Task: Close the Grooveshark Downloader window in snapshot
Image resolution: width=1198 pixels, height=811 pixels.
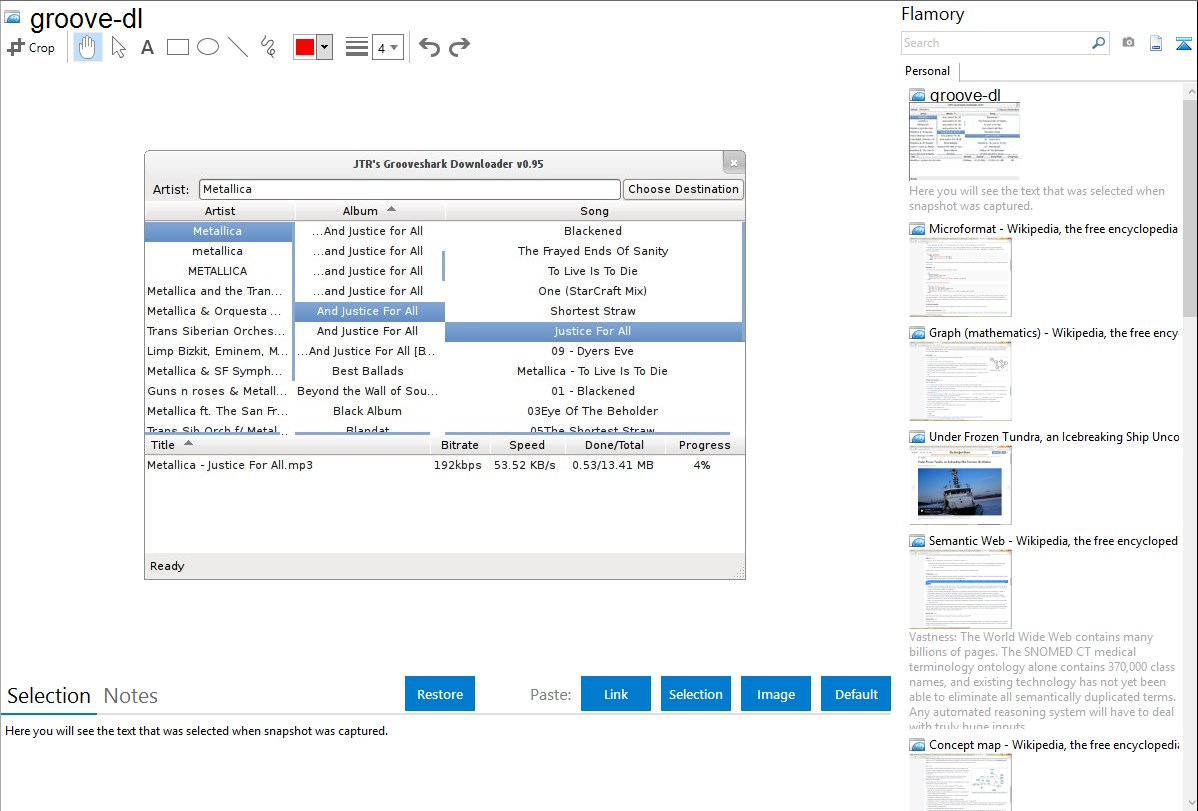Action: (733, 163)
